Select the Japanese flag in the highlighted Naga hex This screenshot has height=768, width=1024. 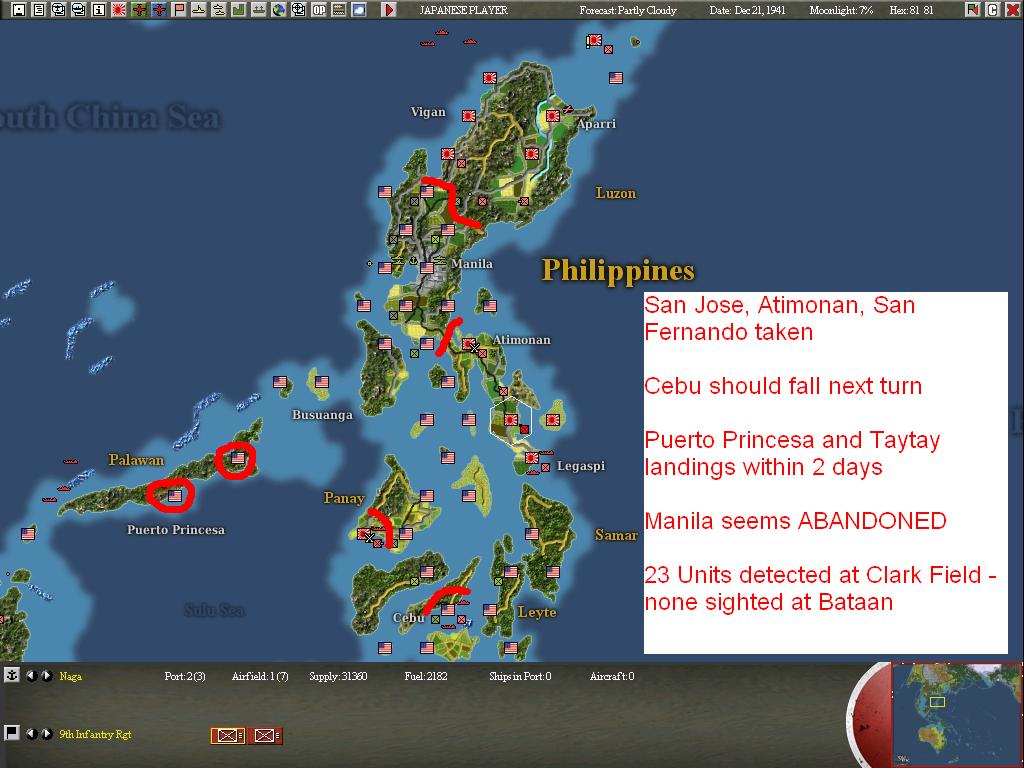[511, 420]
